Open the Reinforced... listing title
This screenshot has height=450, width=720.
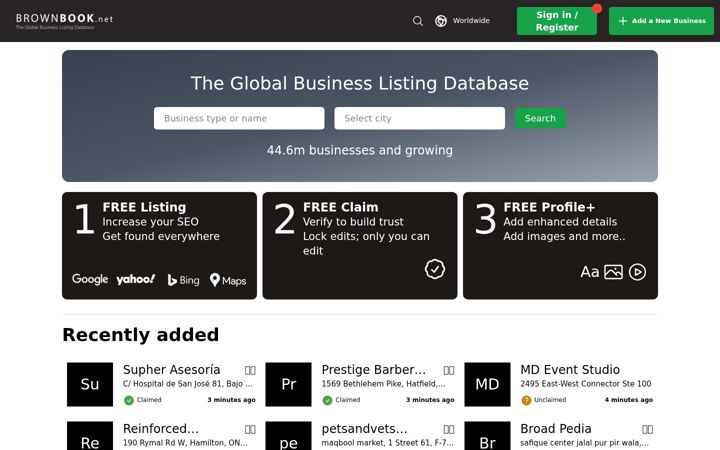coord(161,428)
